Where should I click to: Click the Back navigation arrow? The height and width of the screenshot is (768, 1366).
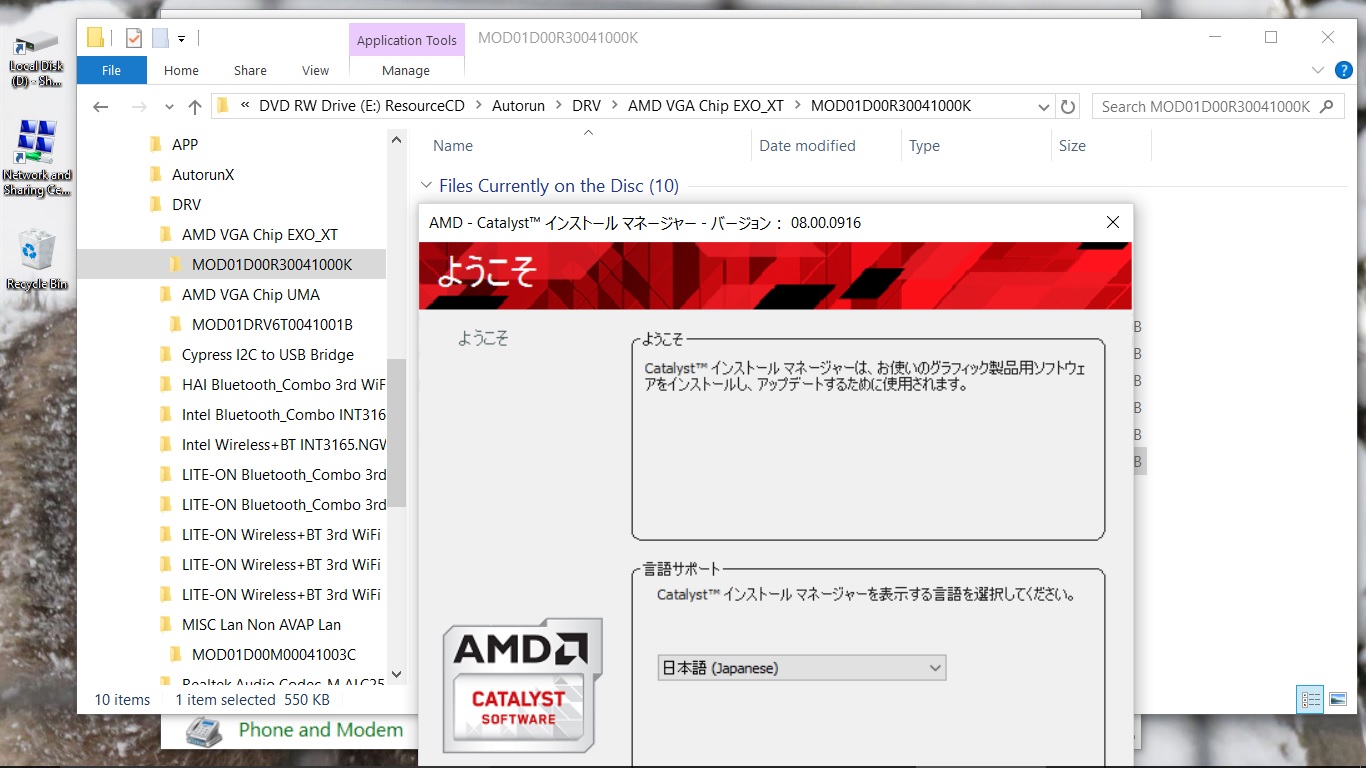pyautogui.click(x=100, y=106)
